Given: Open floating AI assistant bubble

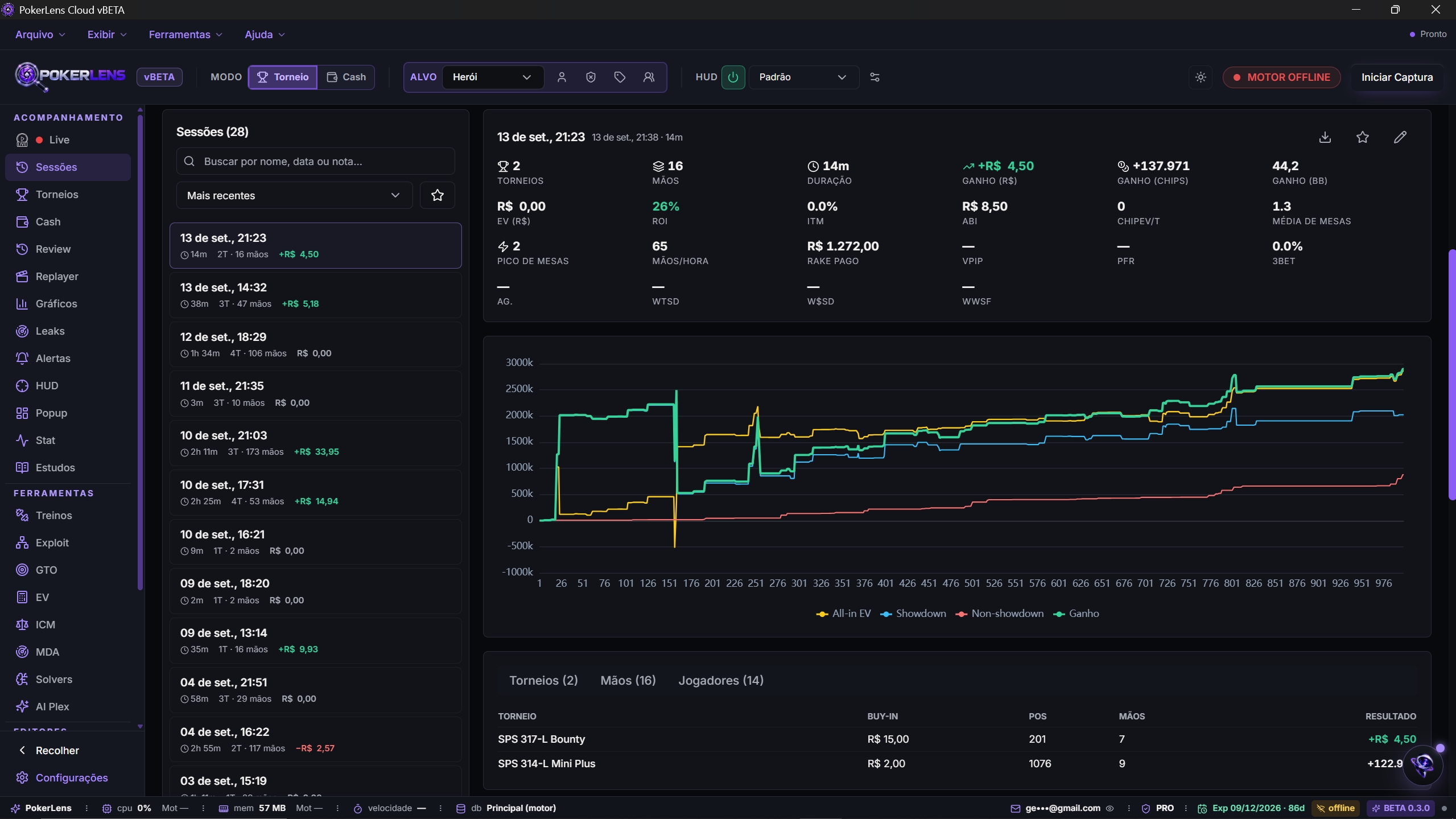Looking at the screenshot, I should (1423, 765).
